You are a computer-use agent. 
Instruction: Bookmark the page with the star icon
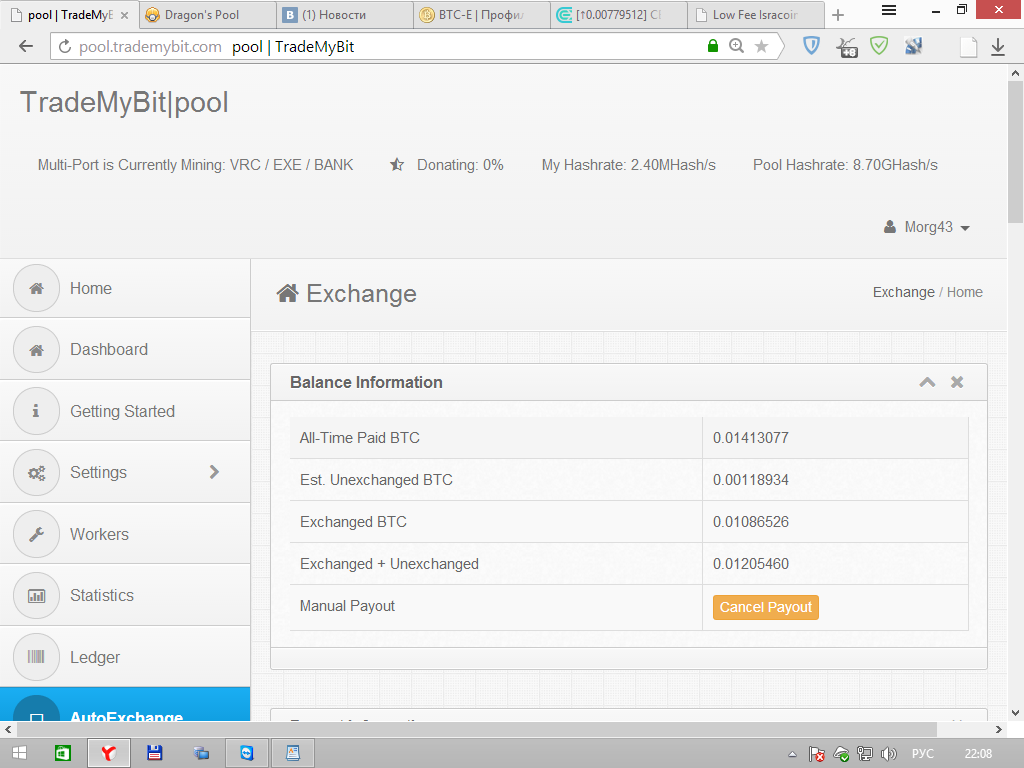point(761,46)
